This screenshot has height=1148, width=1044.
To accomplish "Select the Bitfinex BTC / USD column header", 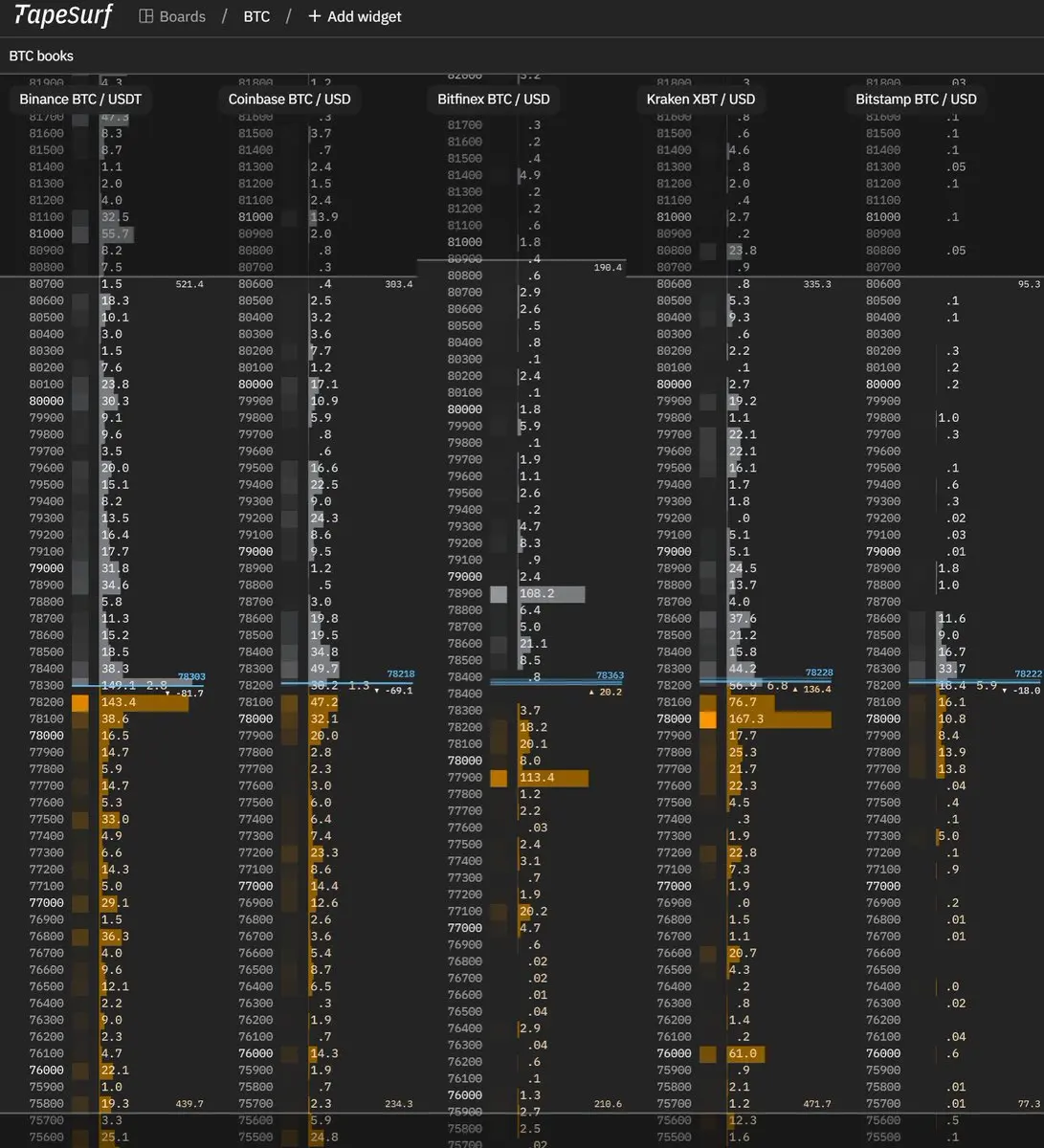I will pyautogui.click(x=494, y=99).
